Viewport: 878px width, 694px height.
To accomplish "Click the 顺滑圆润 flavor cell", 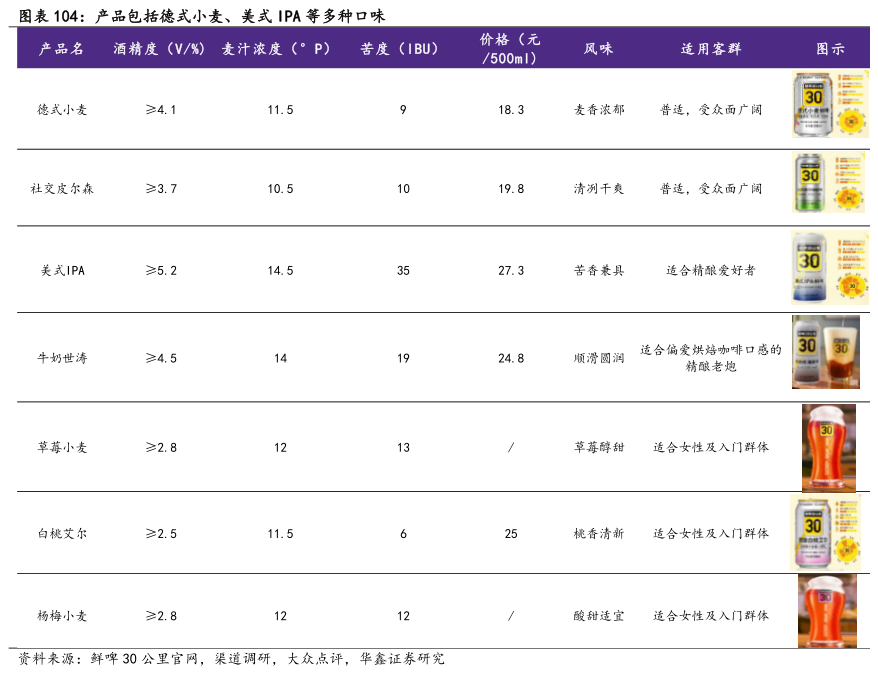I will tap(598, 358).
